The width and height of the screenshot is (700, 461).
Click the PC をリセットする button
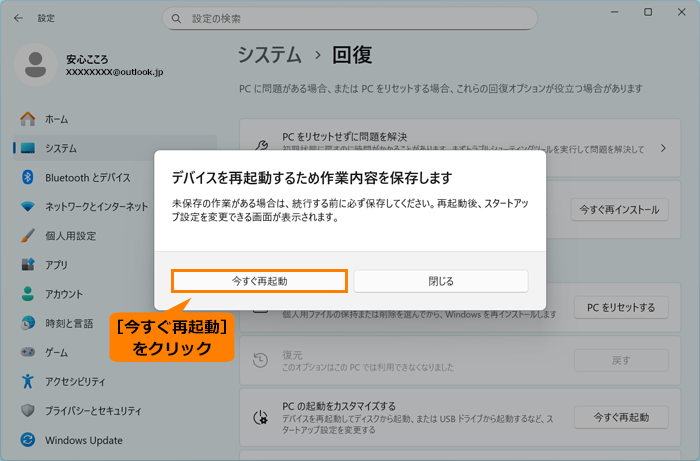(x=621, y=307)
